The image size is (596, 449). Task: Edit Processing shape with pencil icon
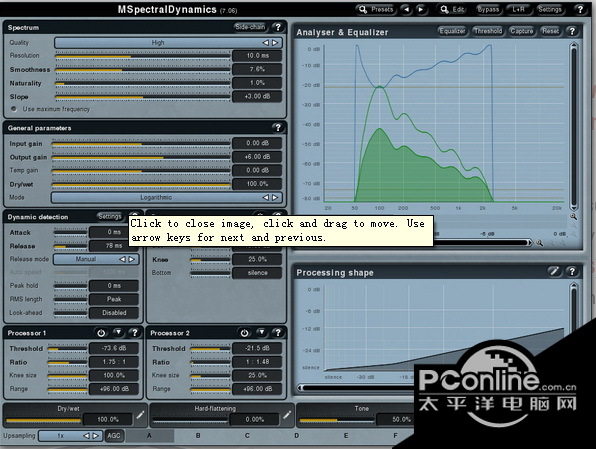tap(554, 271)
